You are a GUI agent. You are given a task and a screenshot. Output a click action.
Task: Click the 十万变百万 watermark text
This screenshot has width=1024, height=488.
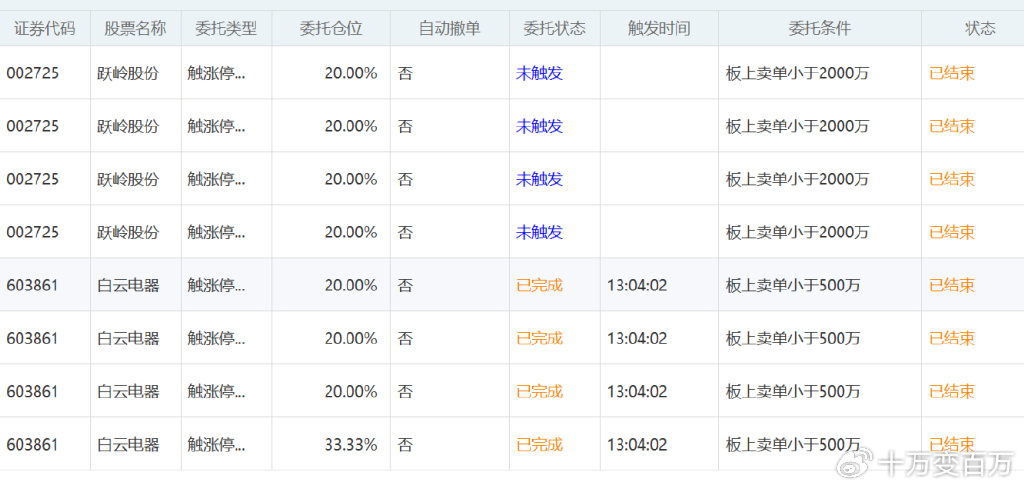[946, 464]
